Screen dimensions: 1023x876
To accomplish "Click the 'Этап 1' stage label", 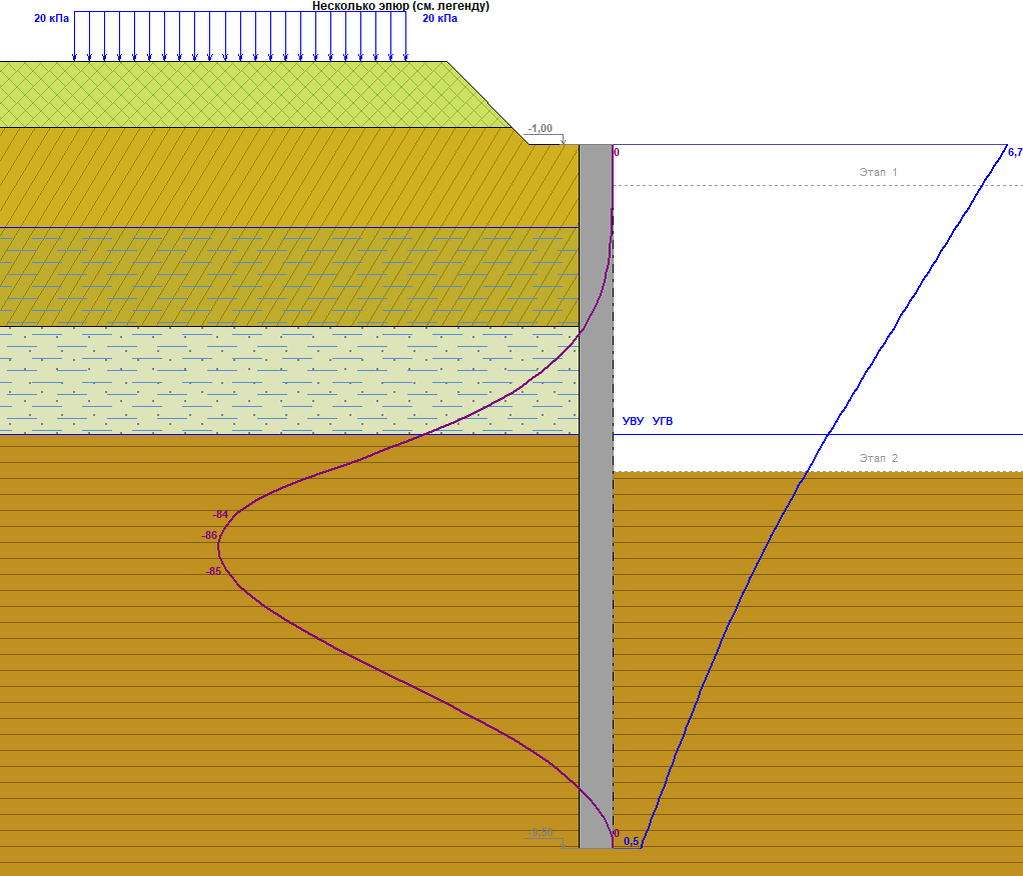I will 878,172.
